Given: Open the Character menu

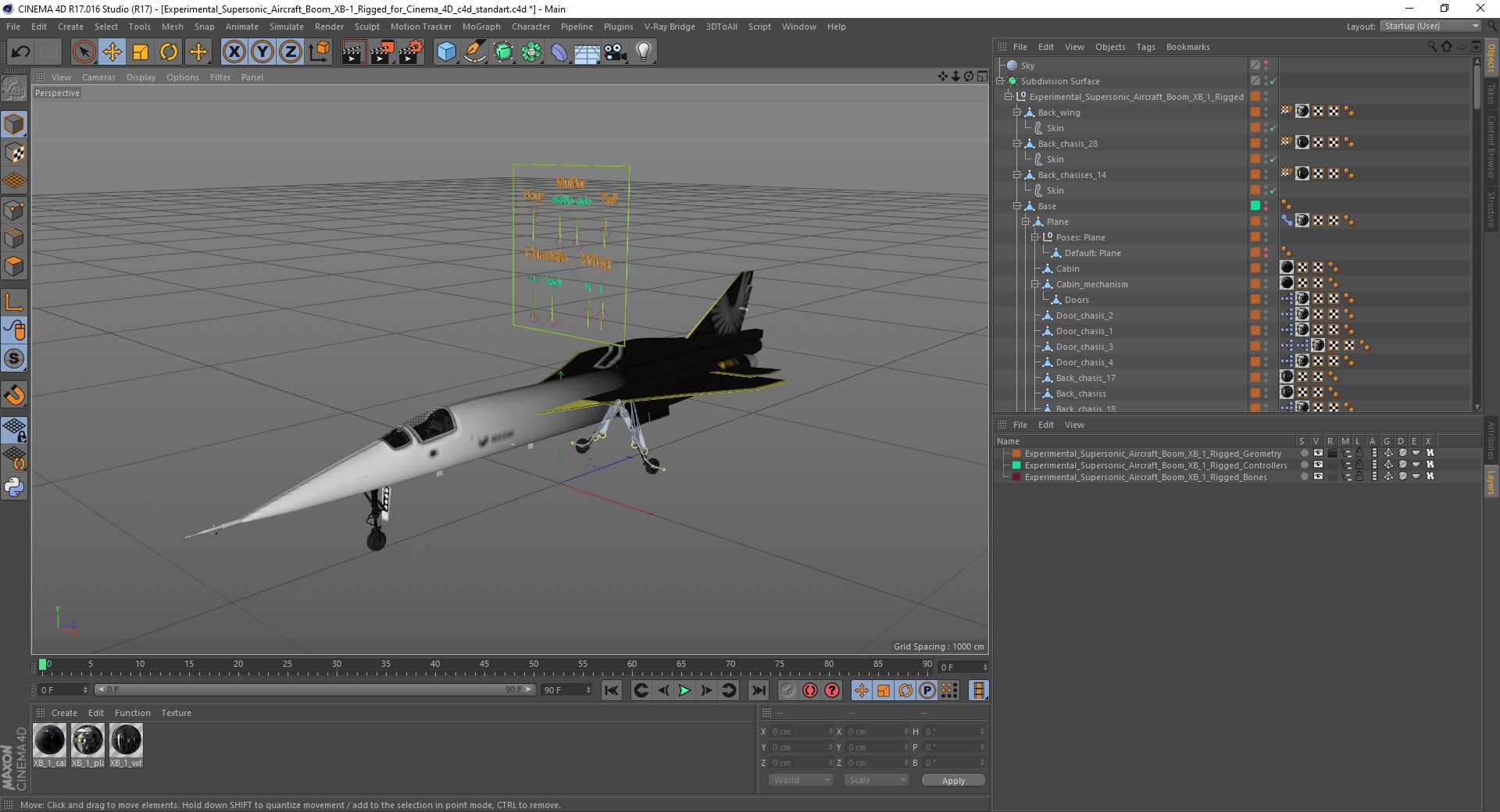Looking at the screenshot, I should tap(530, 27).
